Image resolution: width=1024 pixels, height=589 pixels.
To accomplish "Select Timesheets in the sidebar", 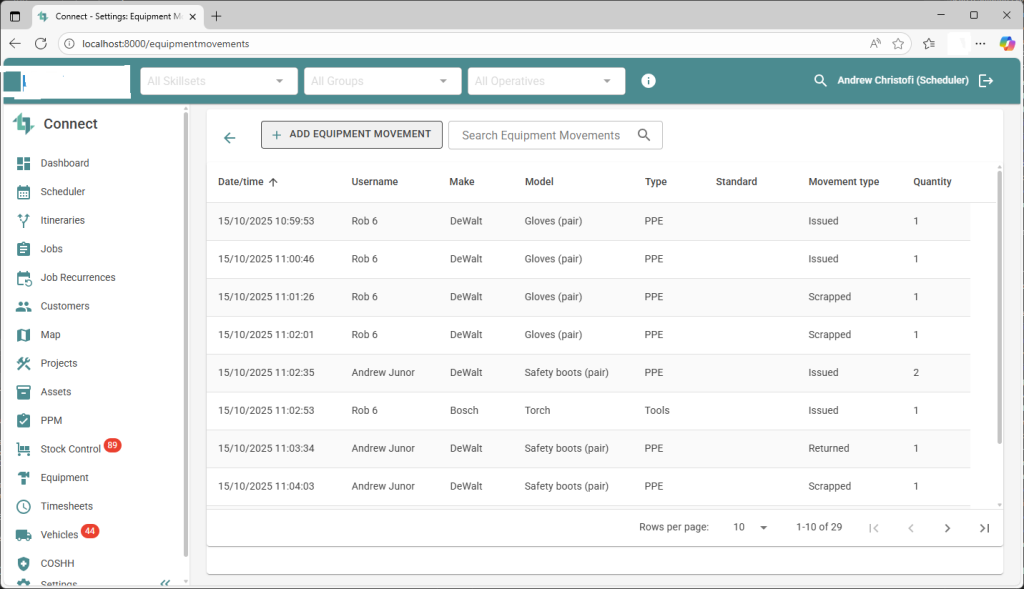I will pos(67,506).
